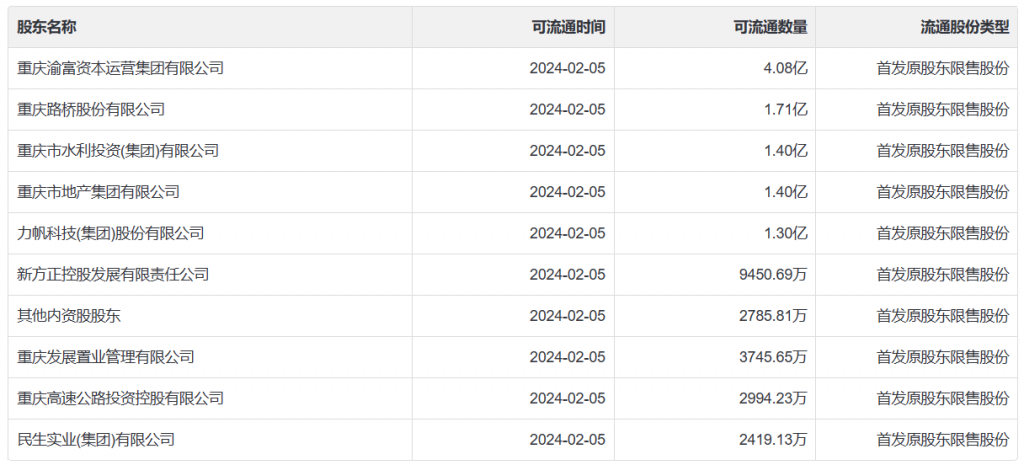The image size is (1024, 465).
Task: Click 新方正控股发展有限责任公司 shareholder name
Action: [113, 274]
